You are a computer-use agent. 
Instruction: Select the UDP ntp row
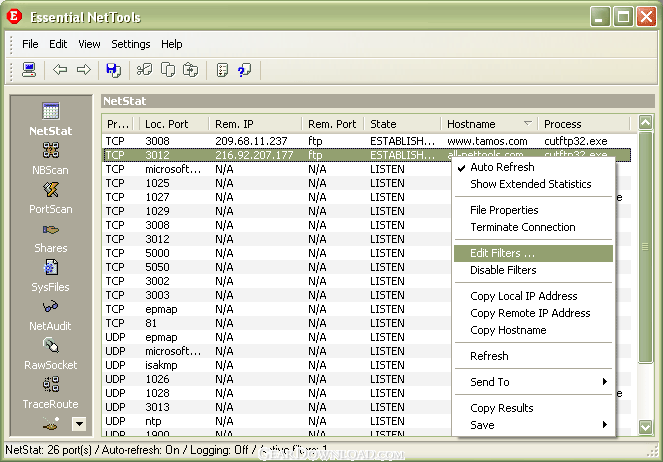pyautogui.click(x=277, y=421)
